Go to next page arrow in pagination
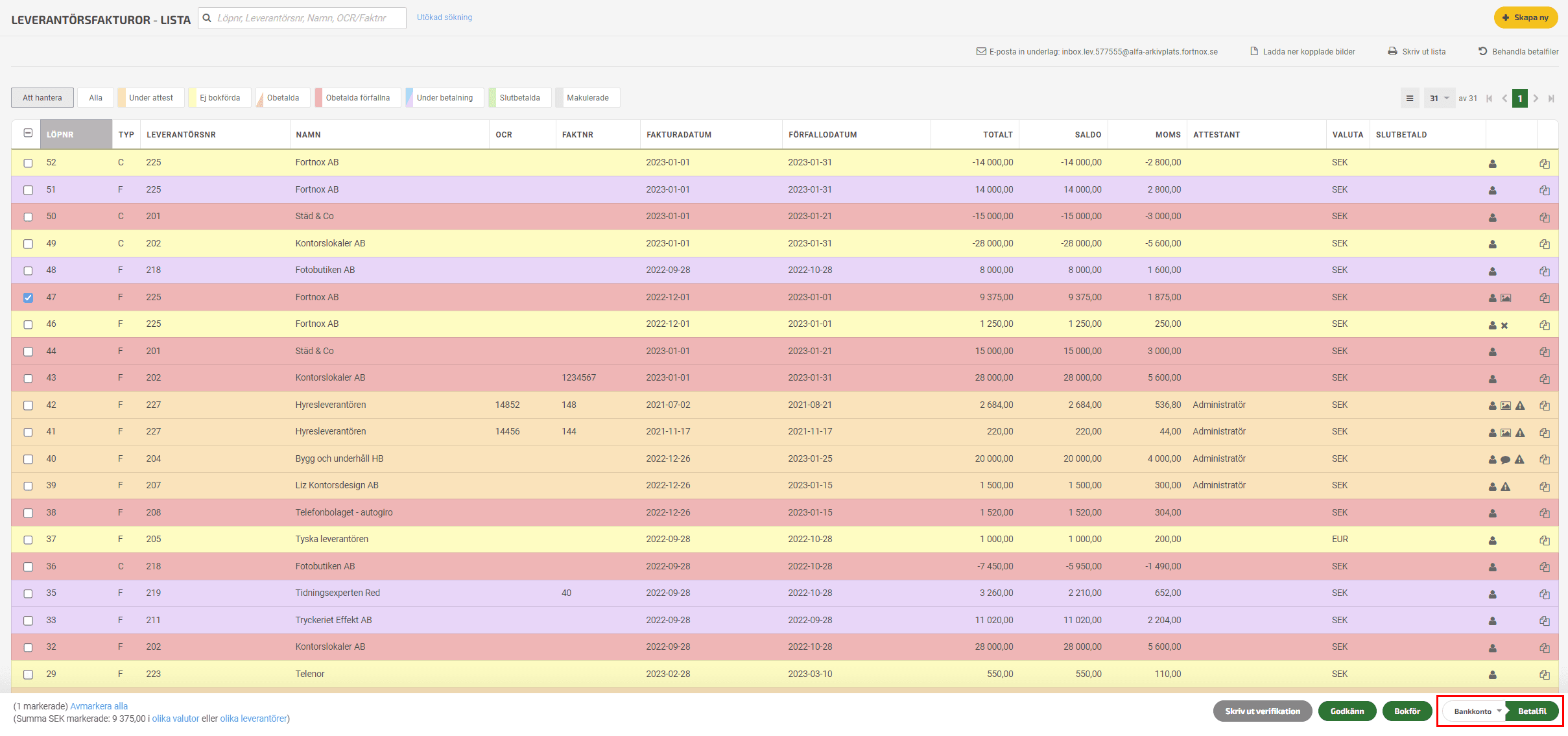The height and width of the screenshot is (736, 1568). [1536, 99]
